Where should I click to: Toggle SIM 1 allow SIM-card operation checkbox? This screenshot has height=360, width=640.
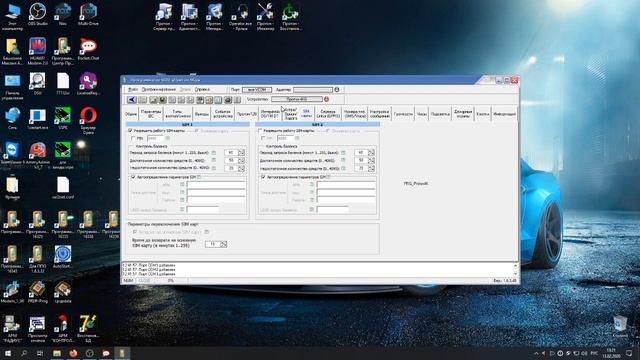click(131, 131)
